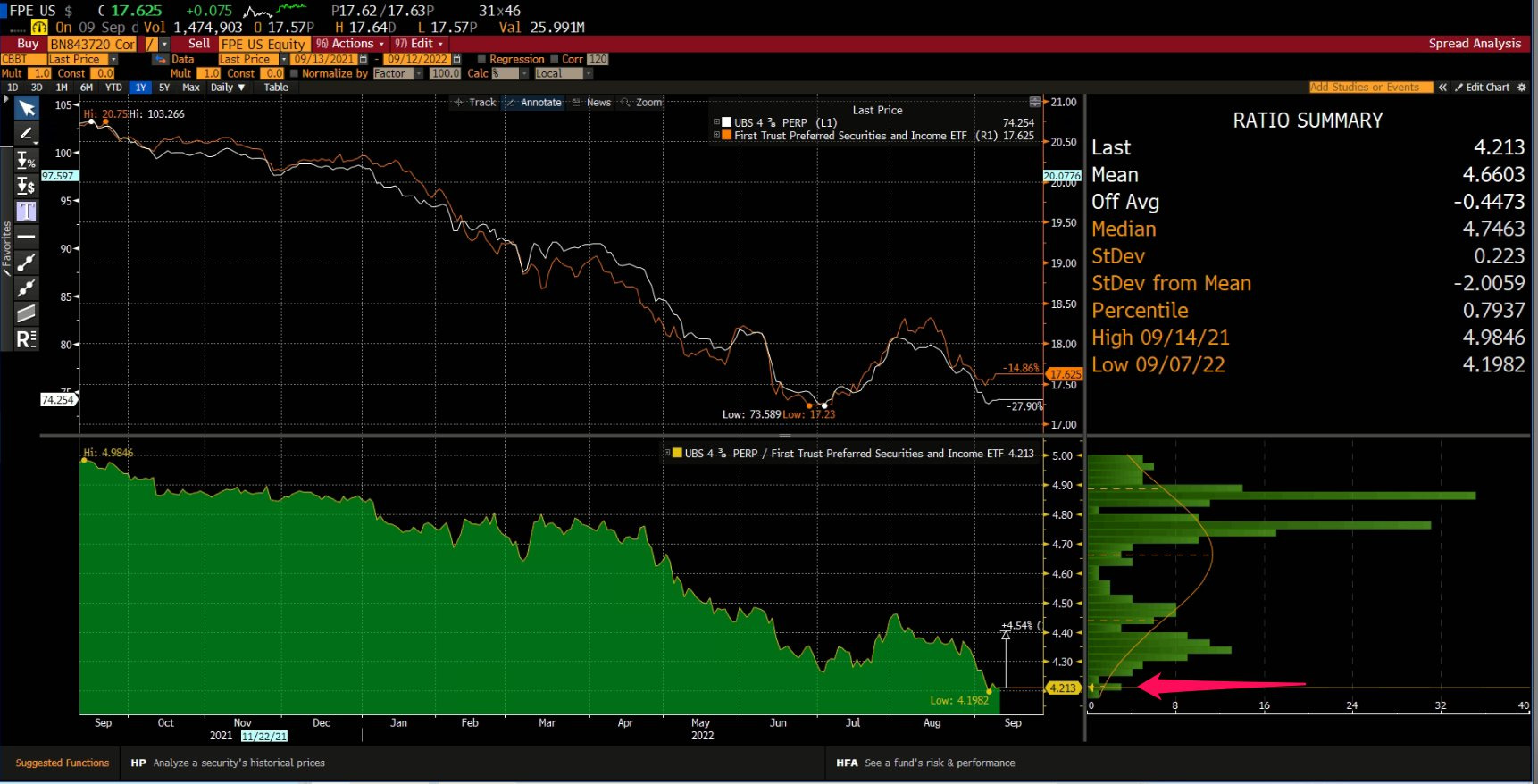The height and width of the screenshot is (784, 1538).
Task: Toggle Track mode in chart toolbar
Action: point(475,103)
